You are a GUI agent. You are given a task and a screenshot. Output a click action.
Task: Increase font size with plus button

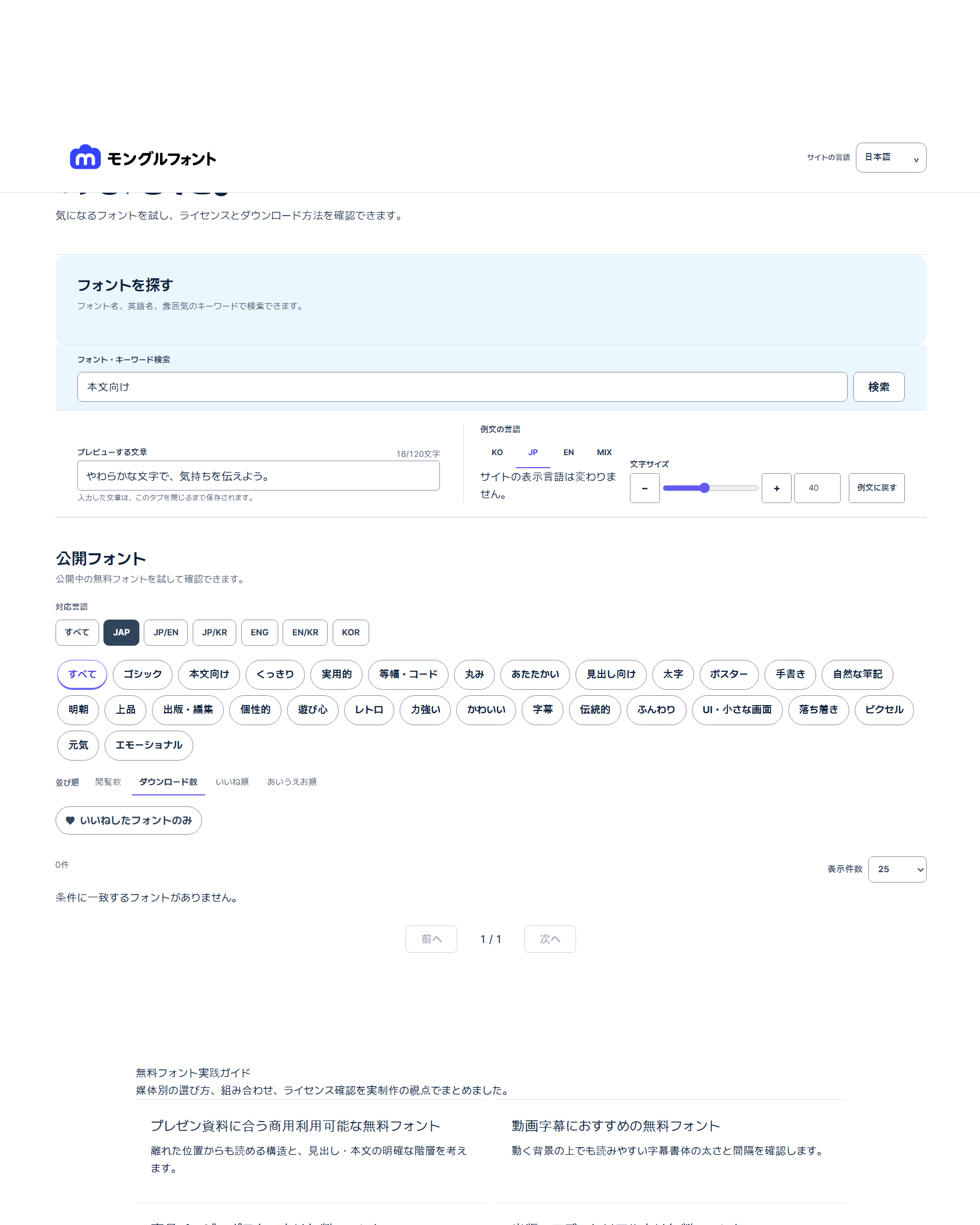(x=776, y=488)
